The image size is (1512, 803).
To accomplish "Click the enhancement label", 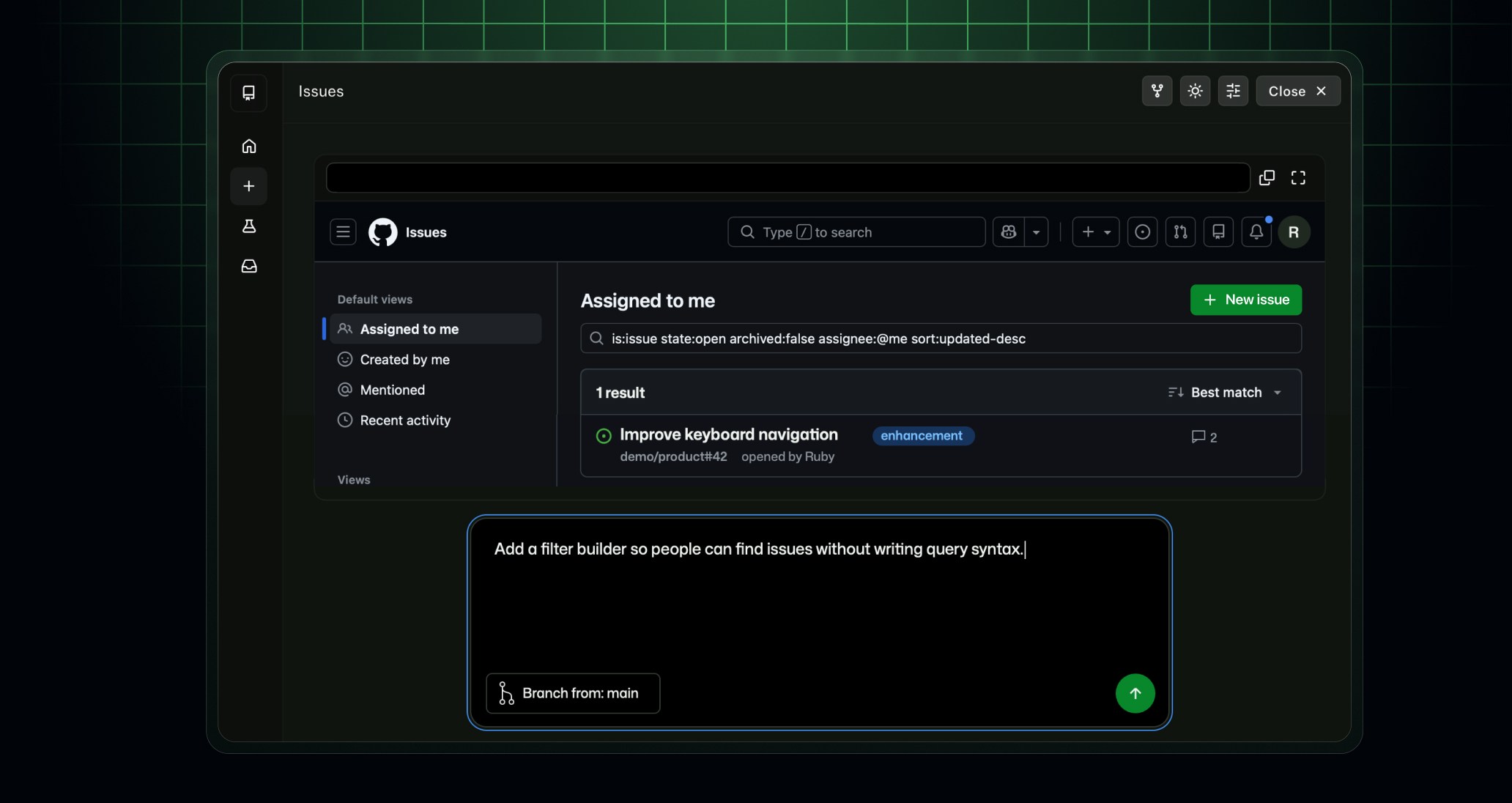I will tap(922, 436).
